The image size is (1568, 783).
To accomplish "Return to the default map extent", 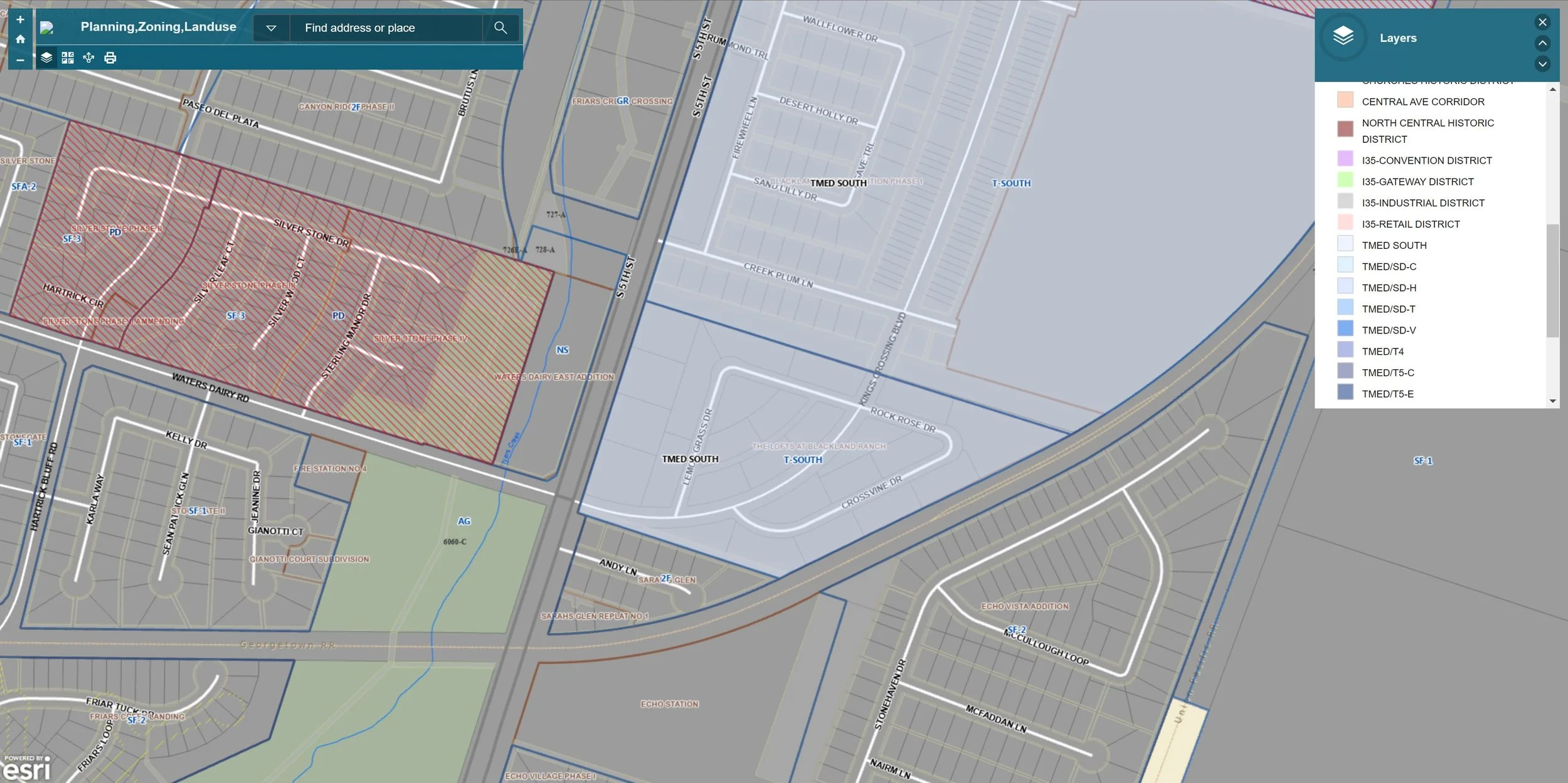I will click(x=20, y=39).
